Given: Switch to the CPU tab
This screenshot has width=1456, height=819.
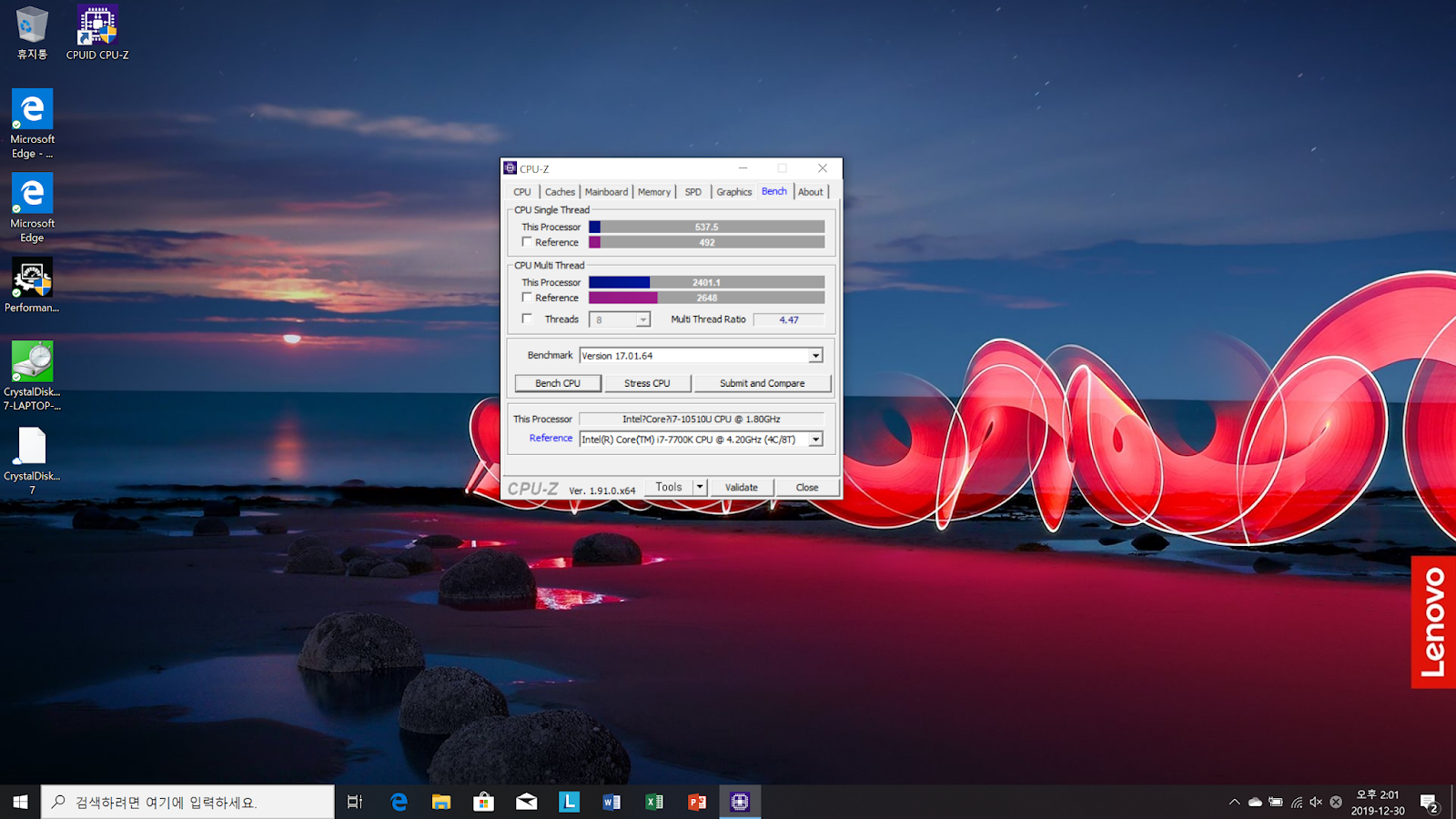Looking at the screenshot, I should coord(522,192).
